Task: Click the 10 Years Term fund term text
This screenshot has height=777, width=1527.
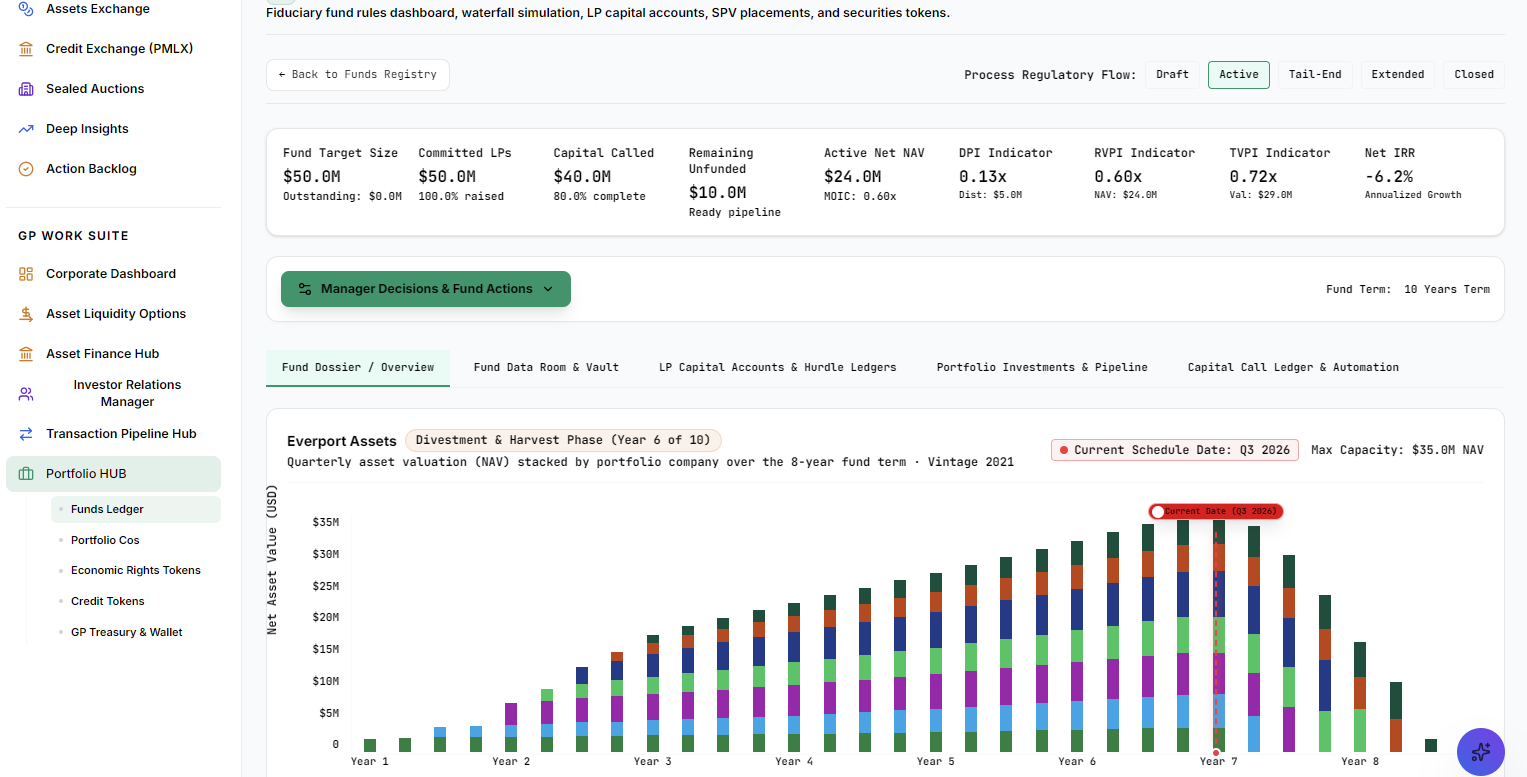Action: pyautogui.click(x=1447, y=289)
